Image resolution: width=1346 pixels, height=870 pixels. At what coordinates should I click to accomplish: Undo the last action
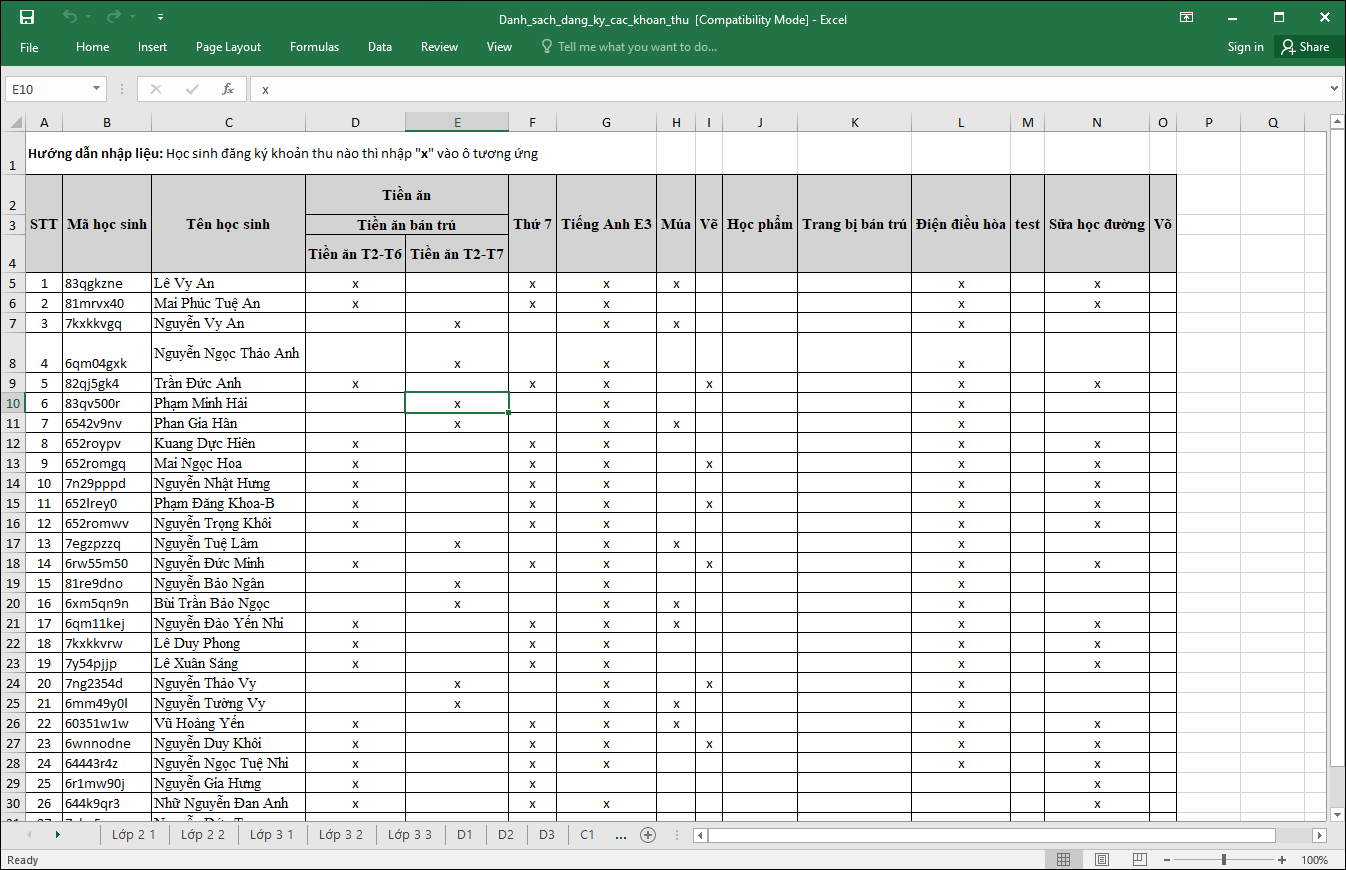[69, 17]
